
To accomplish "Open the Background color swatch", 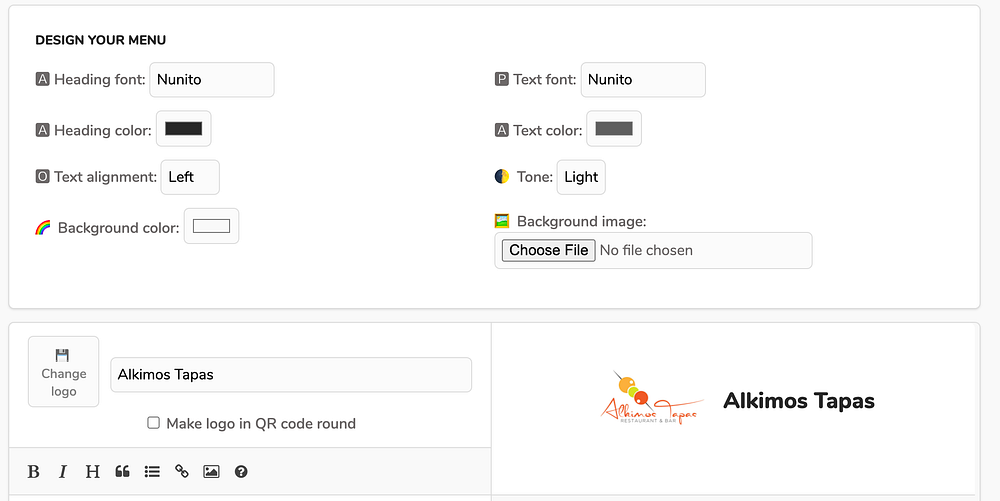I will pyautogui.click(x=212, y=226).
